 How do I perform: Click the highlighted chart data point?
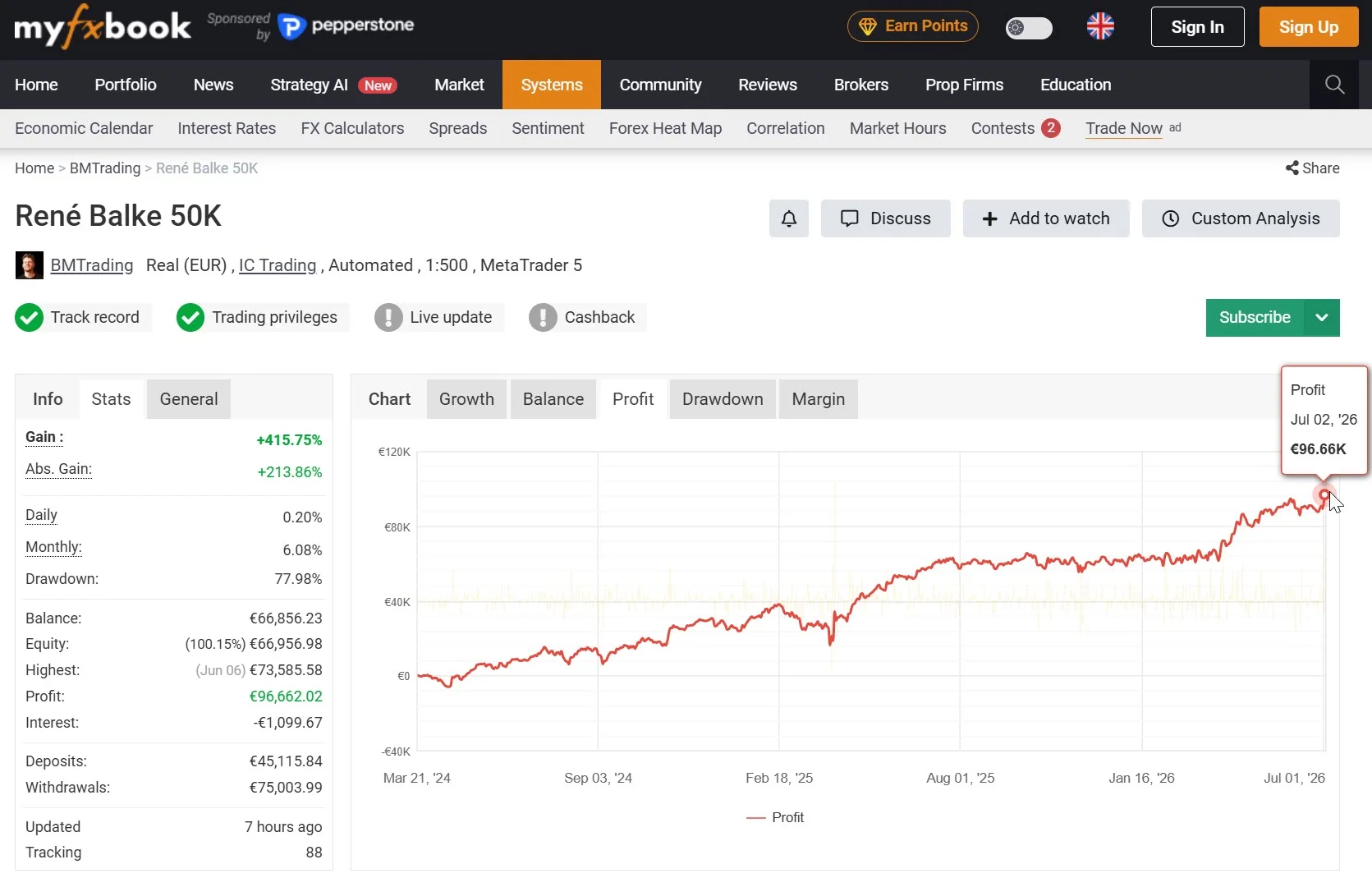[1323, 494]
